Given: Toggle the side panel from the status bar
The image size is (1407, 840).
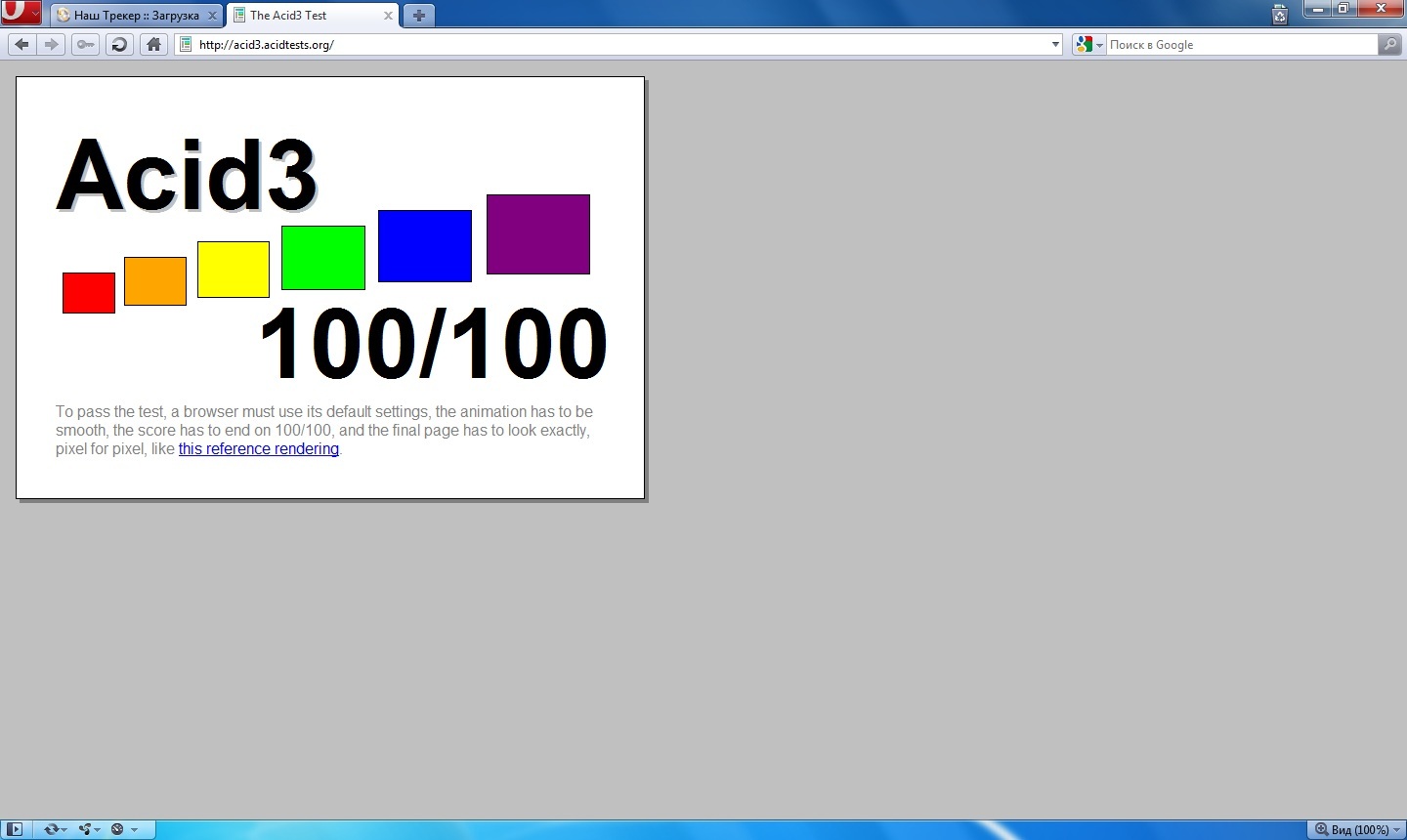Looking at the screenshot, I should [15, 829].
